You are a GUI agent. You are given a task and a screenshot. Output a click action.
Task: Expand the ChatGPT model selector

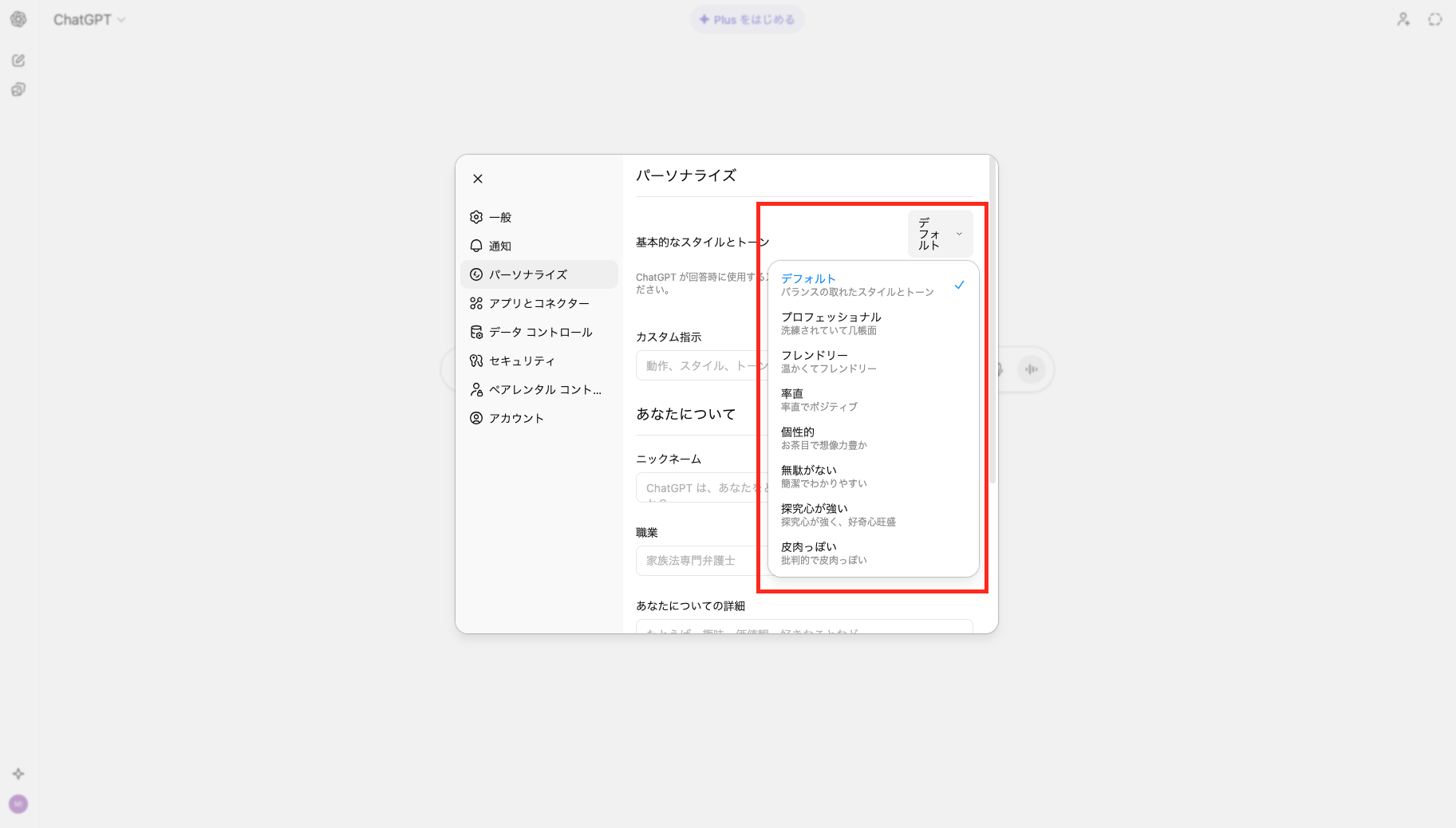pos(89,19)
